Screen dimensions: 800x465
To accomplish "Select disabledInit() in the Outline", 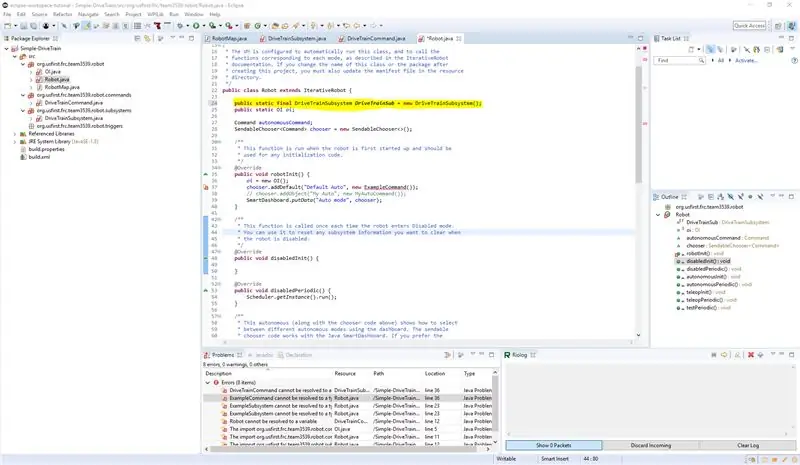I will (708, 261).
